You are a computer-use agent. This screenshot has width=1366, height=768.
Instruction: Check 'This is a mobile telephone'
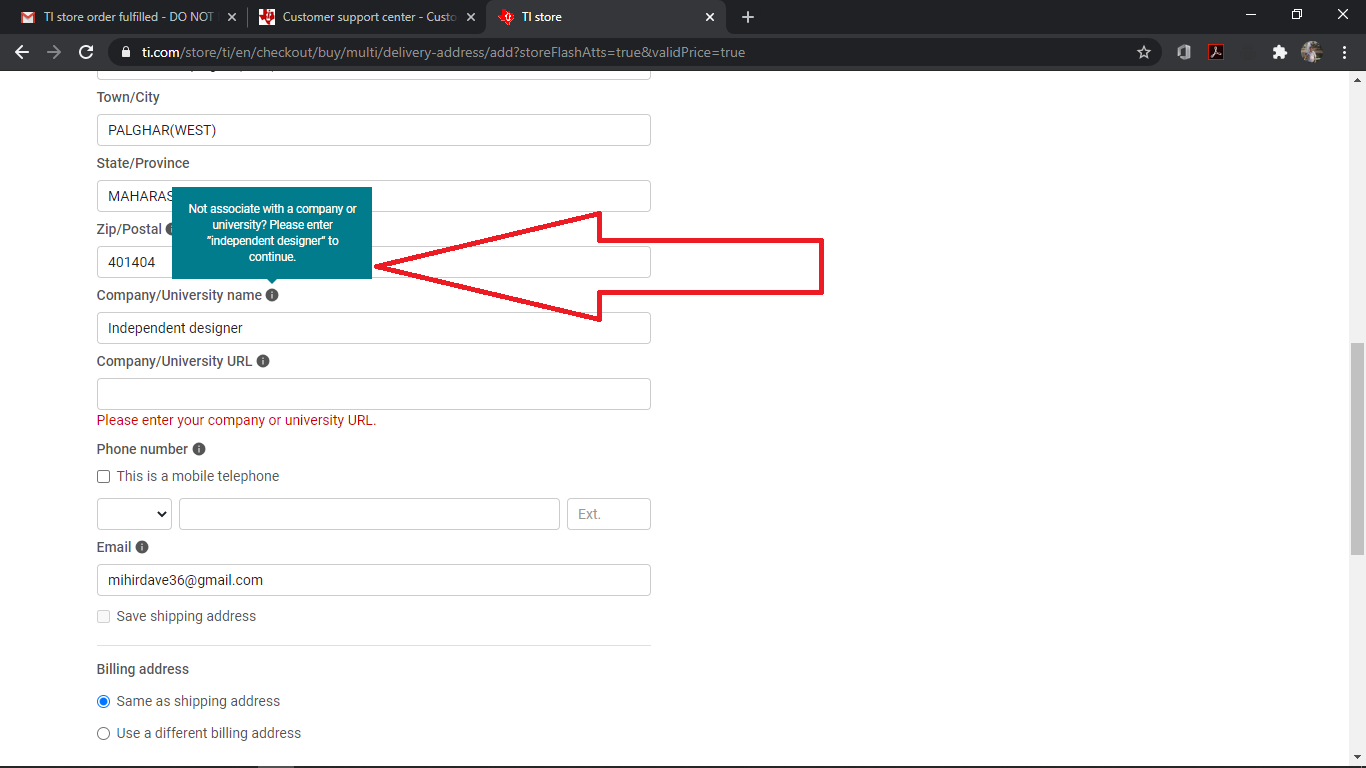click(x=103, y=477)
